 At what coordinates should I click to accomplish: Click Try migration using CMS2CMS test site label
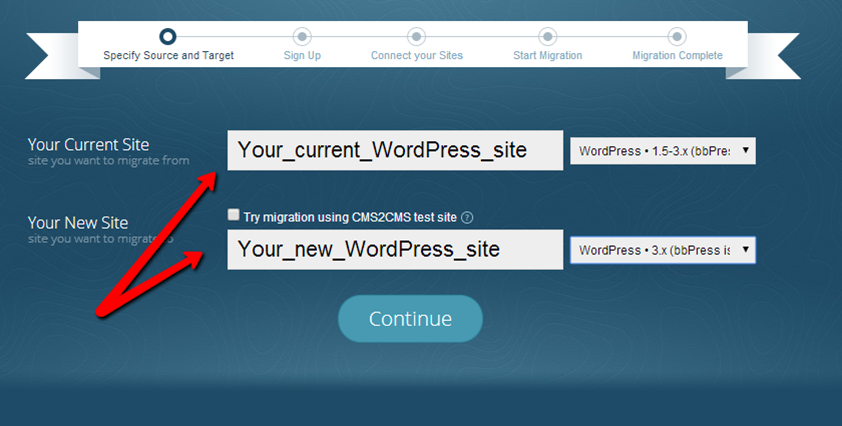click(x=350, y=218)
